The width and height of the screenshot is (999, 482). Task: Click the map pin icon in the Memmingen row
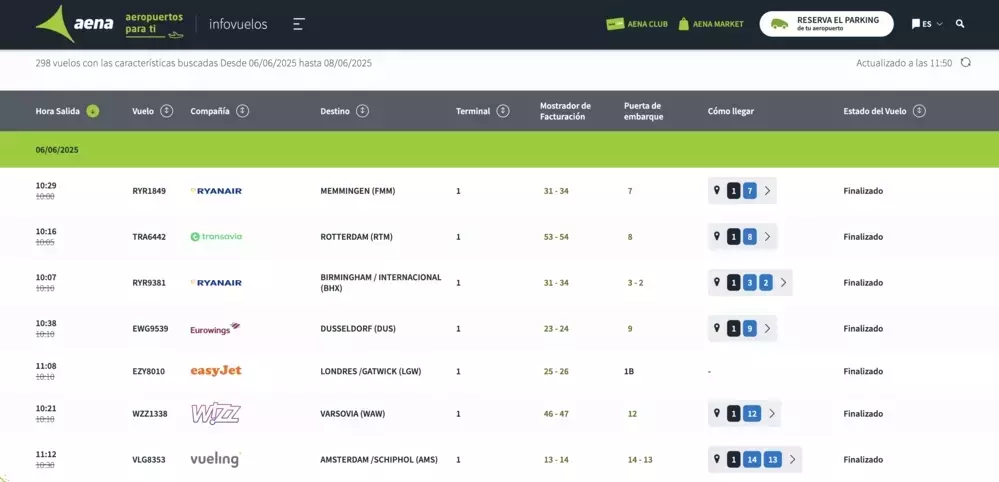716,190
